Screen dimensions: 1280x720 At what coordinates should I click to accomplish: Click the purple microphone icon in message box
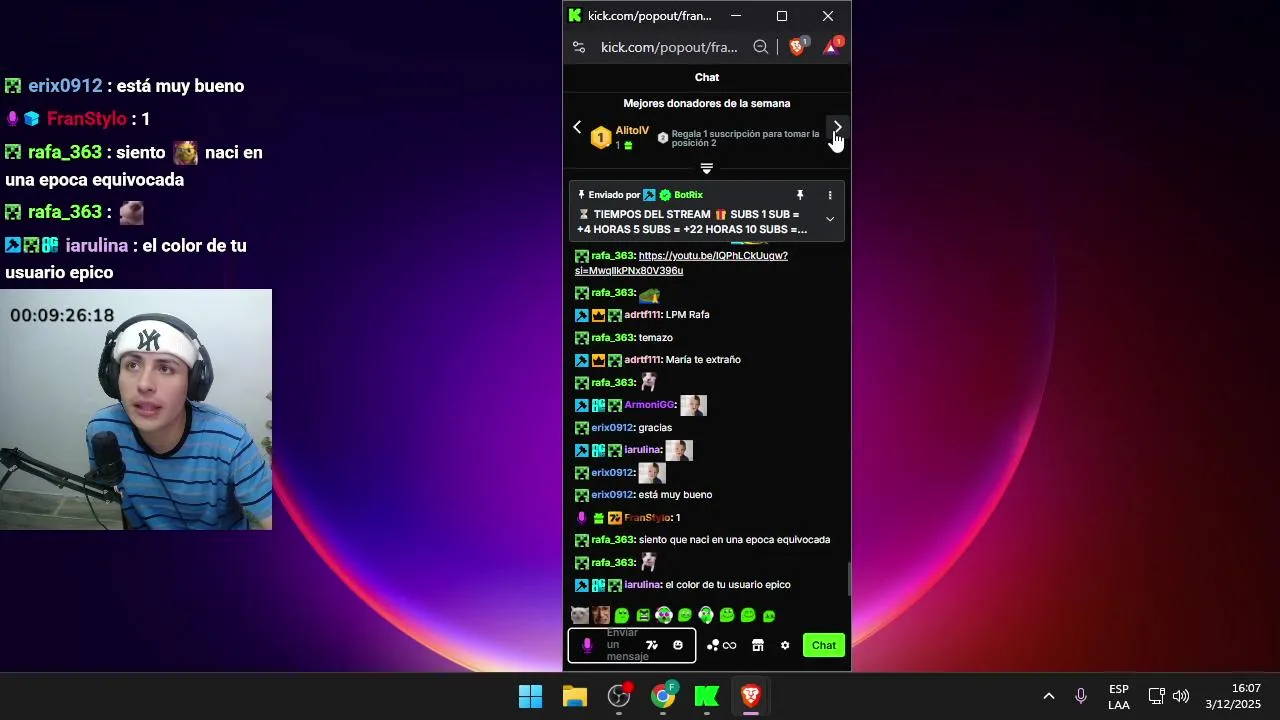[587, 645]
